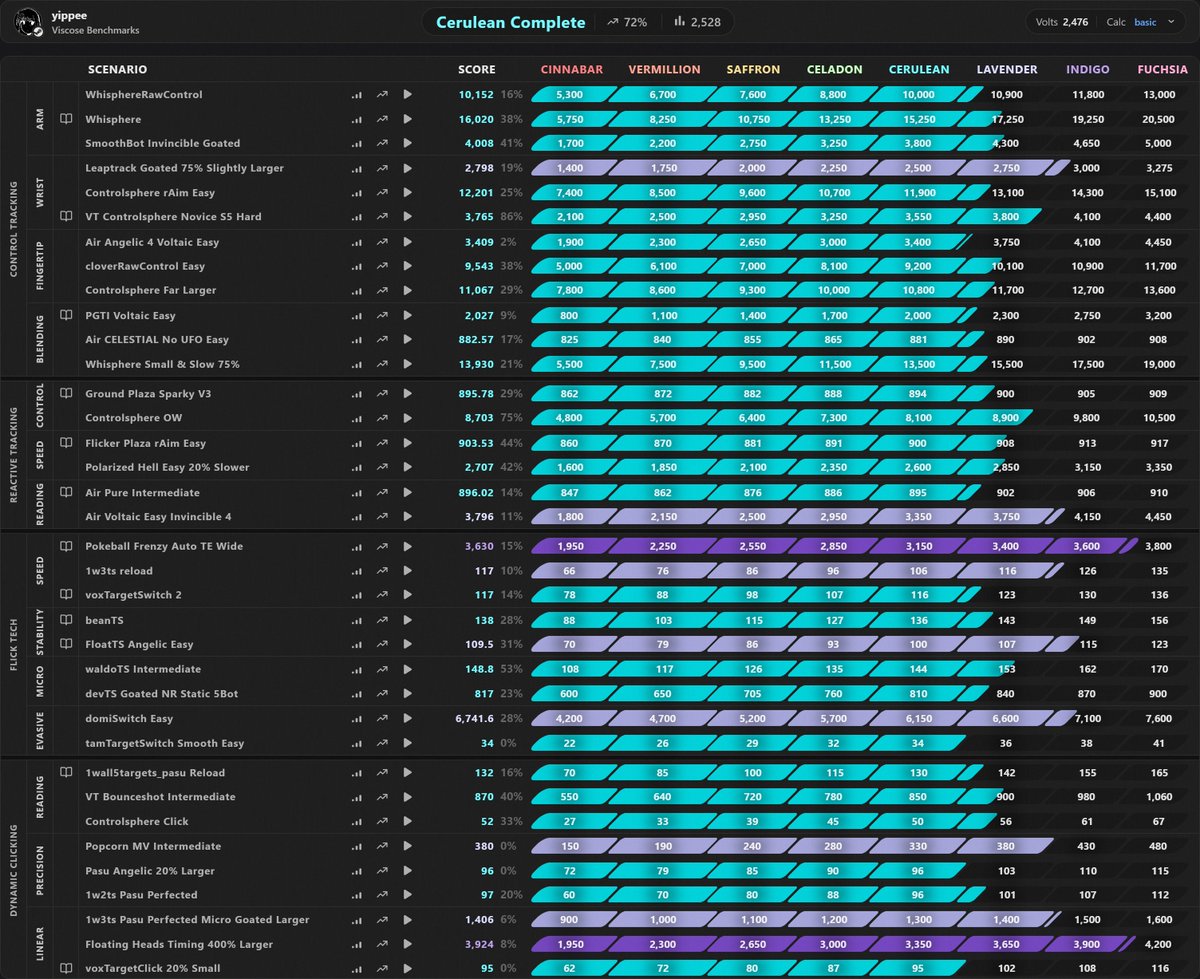Image resolution: width=1200 pixels, height=979 pixels.
Task: Click the SCENARIO column header
Action: coord(116,70)
